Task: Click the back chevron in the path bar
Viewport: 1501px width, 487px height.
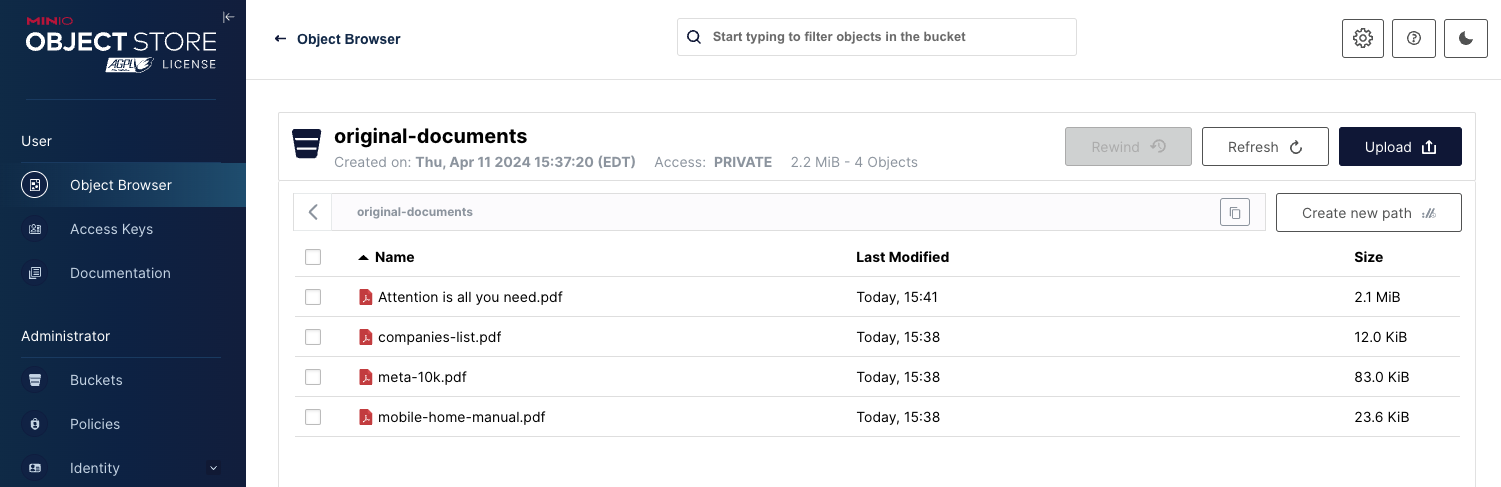Action: (313, 212)
